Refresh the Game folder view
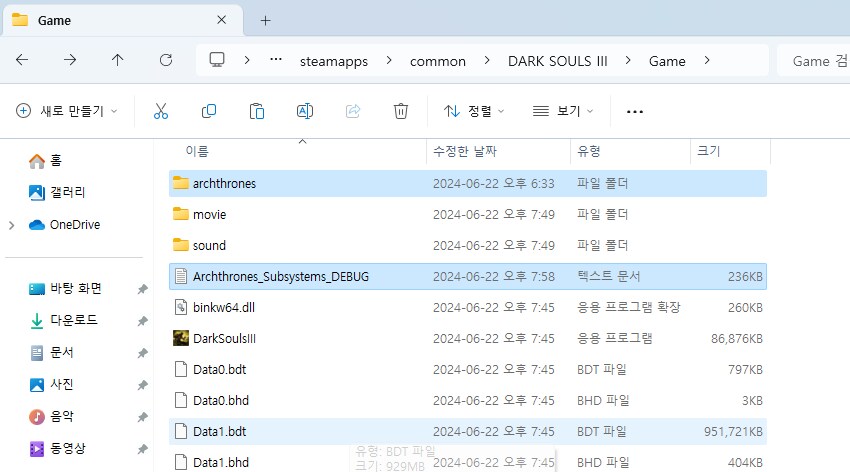Viewport: 850px width, 472px height. click(166, 60)
